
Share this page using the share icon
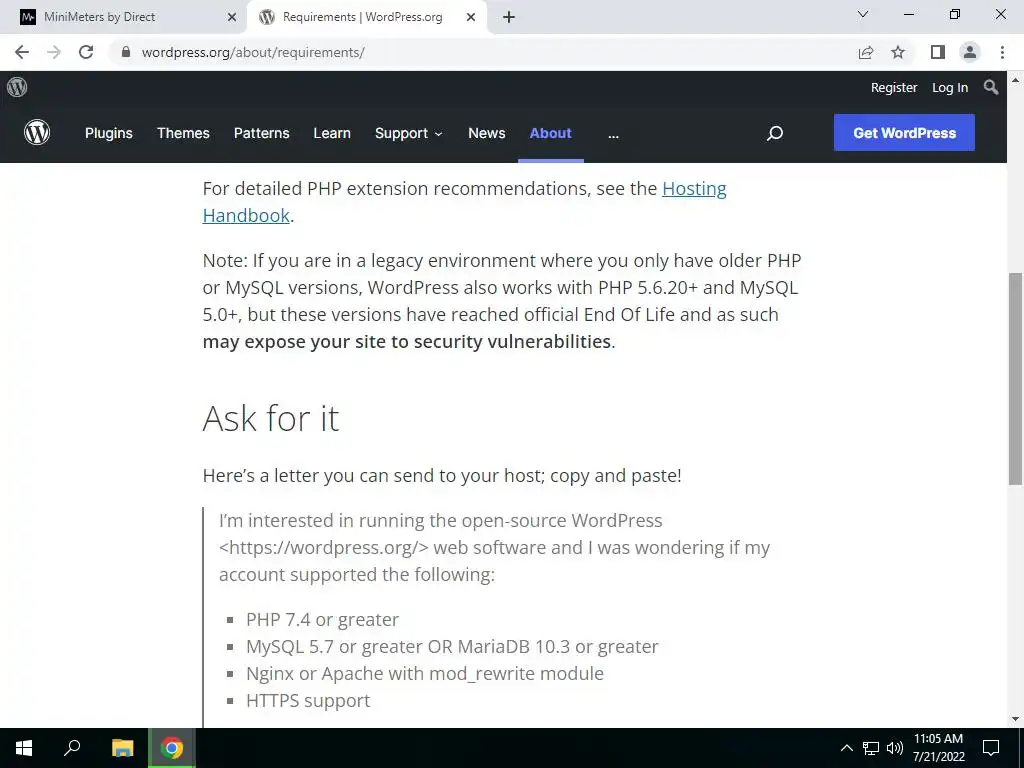point(866,52)
